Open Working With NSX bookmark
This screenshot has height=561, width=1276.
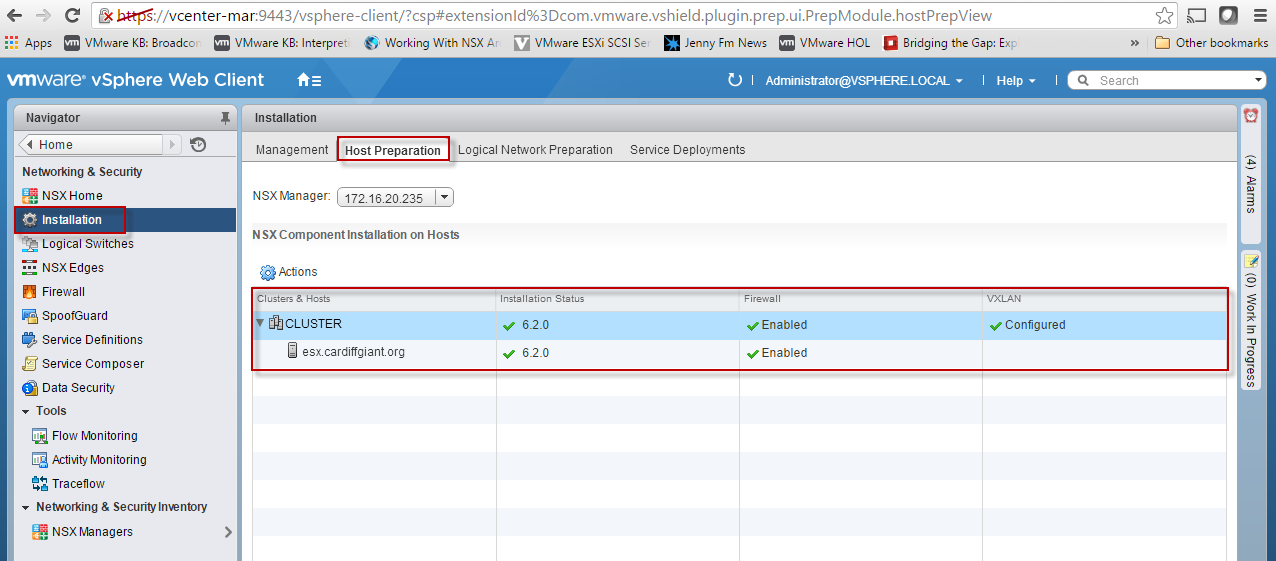click(x=432, y=43)
